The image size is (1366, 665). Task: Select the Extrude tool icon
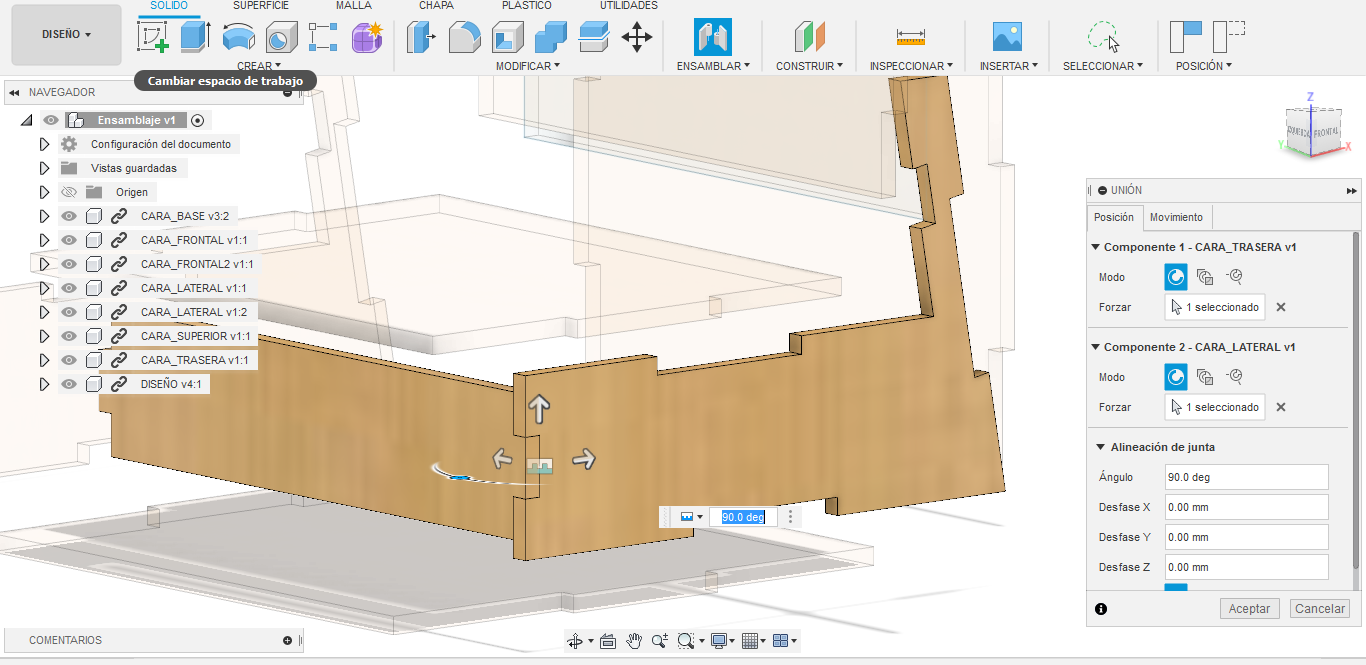(x=195, y=38)
